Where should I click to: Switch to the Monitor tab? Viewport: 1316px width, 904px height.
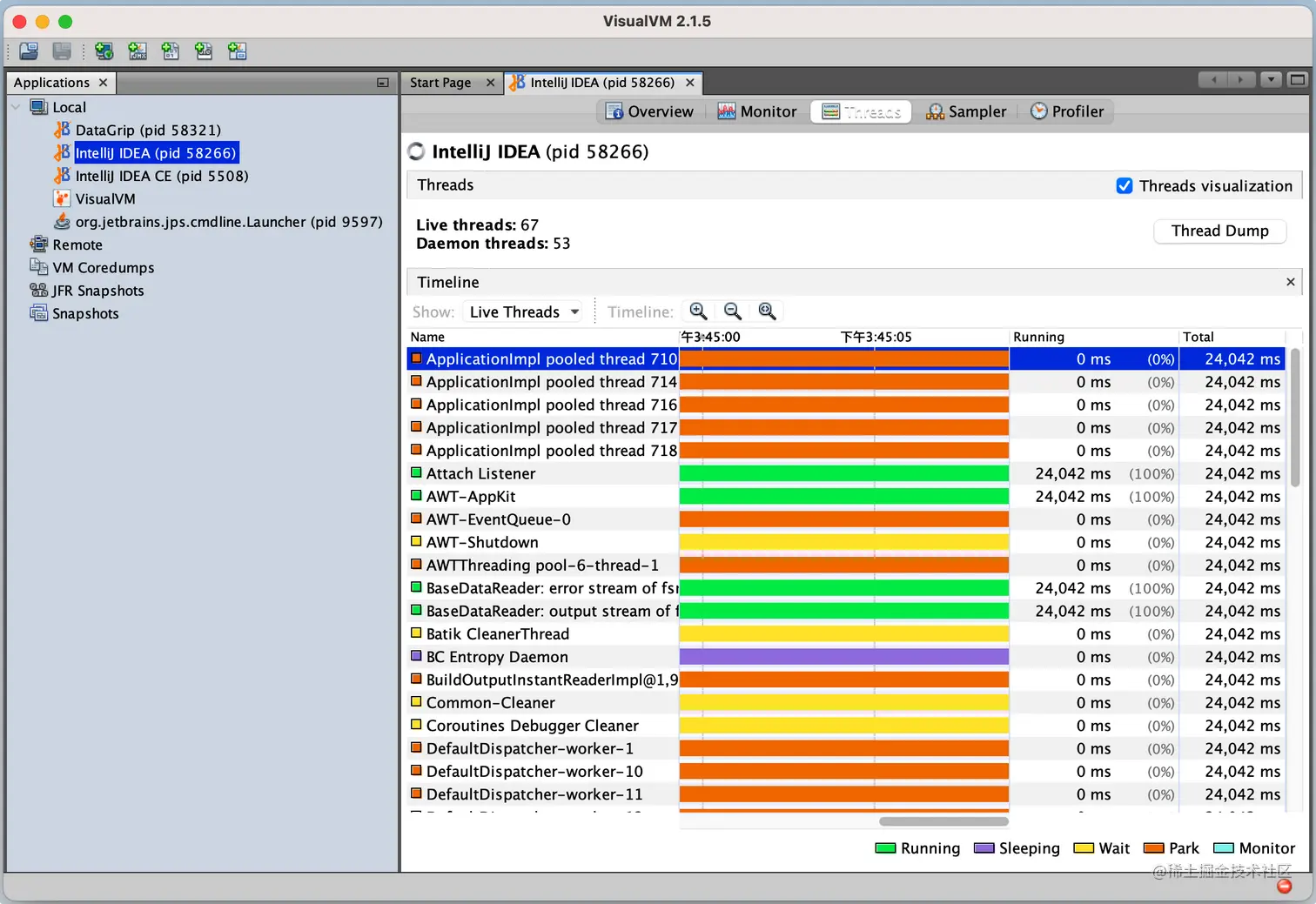[x=756, y=111]
